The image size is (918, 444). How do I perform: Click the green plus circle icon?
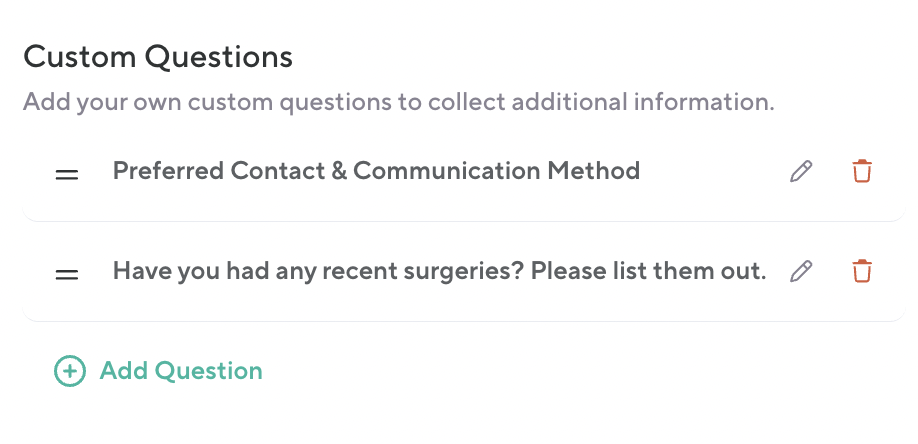pyautogui.click(x=69, y=372)
